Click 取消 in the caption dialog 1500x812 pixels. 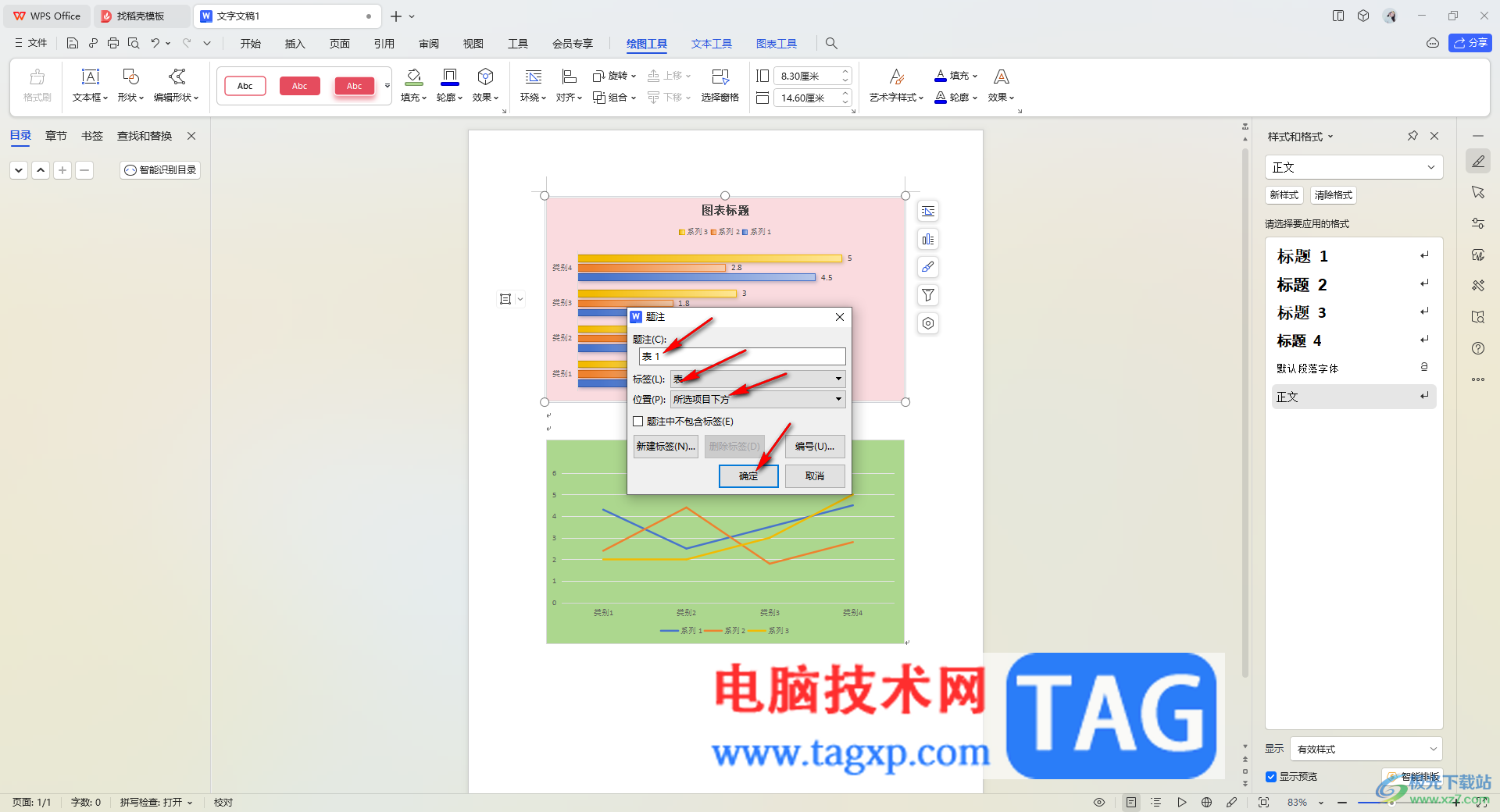pyautogui.click(x=815, y=476)
